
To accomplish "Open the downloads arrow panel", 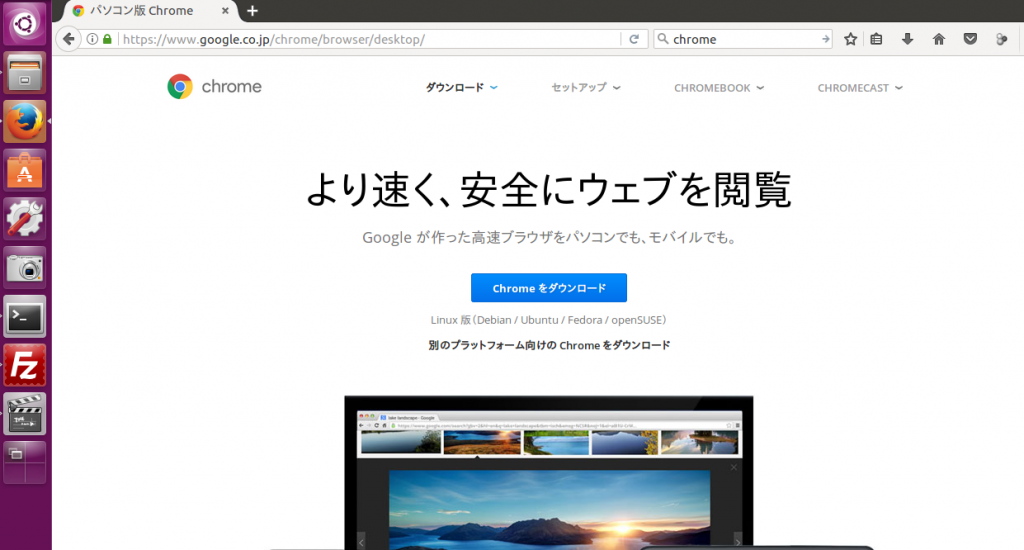I will pyautogui.click(x=907, y=39).
